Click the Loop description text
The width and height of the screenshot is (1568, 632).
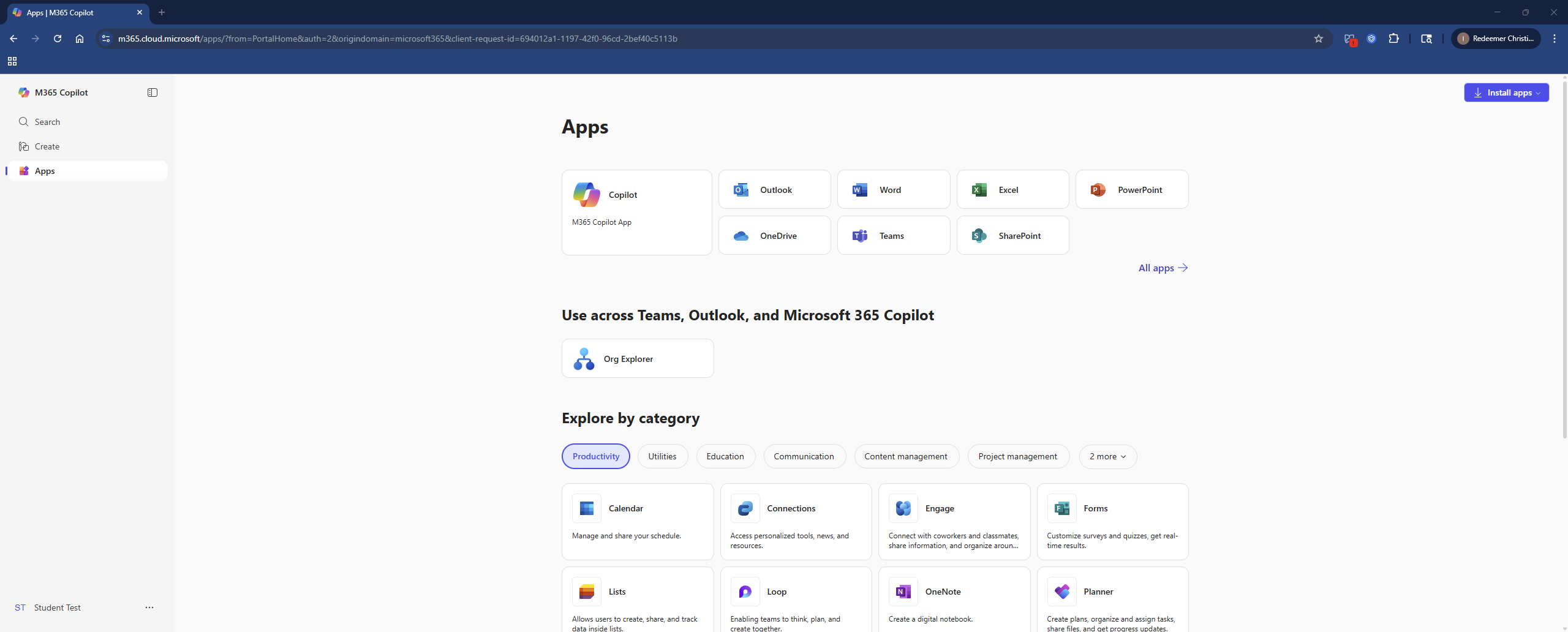pyautogui.click(x=785, y=623)
